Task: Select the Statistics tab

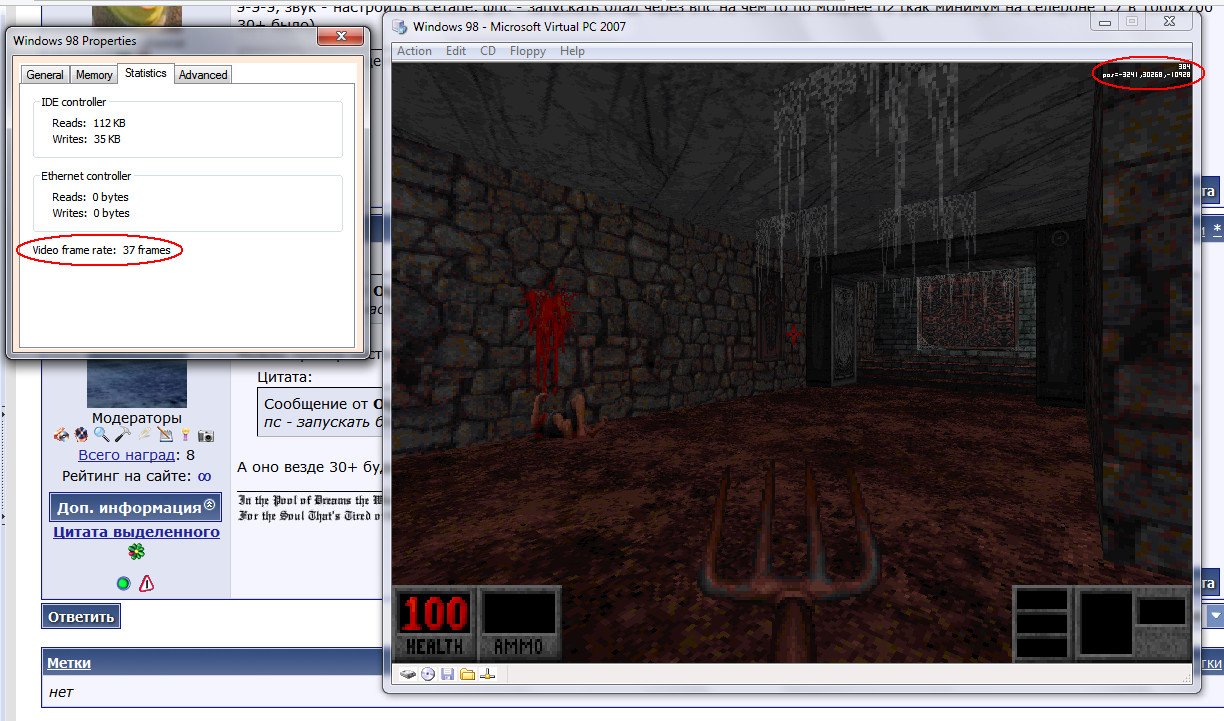Action: click(x=146, y=73)
